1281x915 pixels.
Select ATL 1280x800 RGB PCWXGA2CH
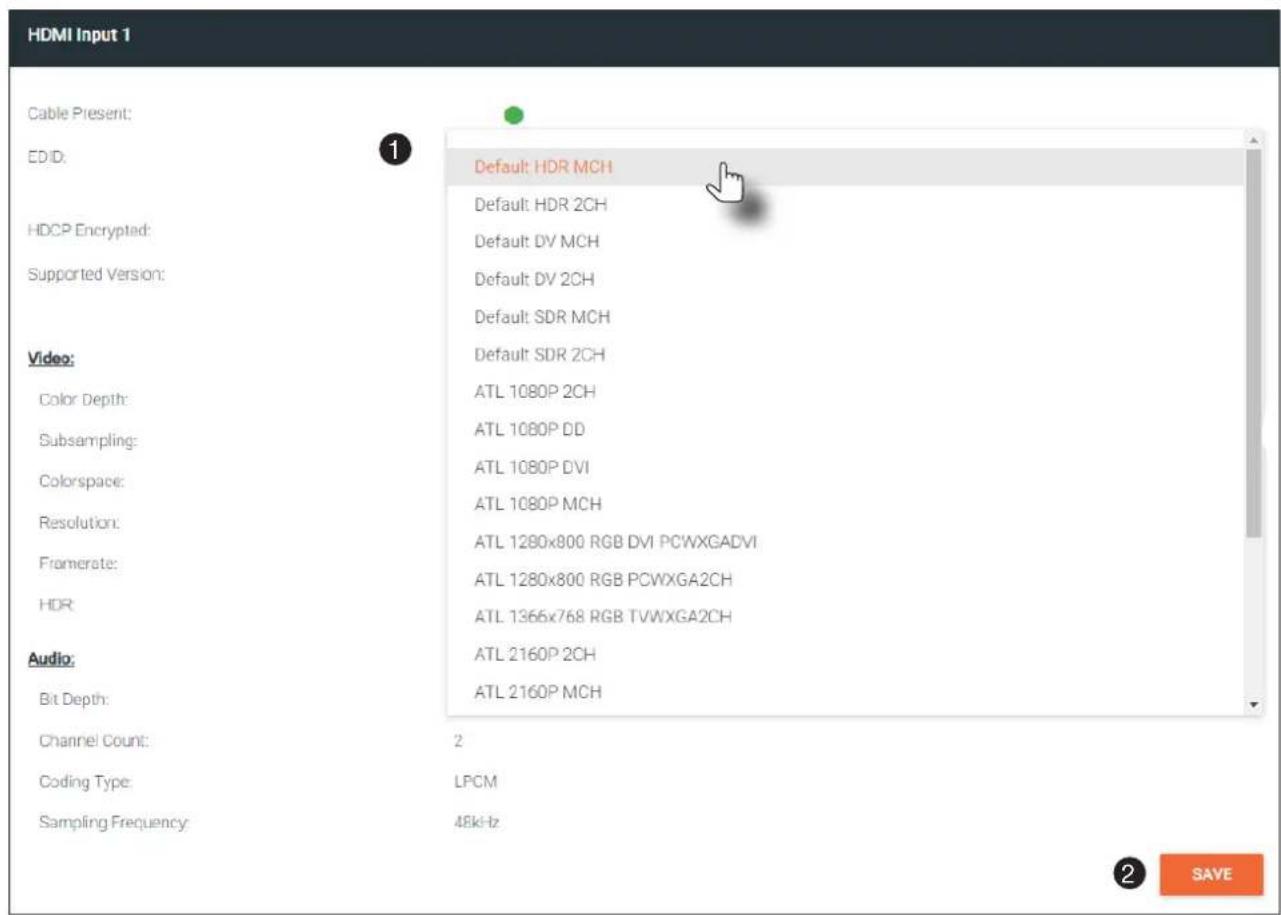[845, 579]
